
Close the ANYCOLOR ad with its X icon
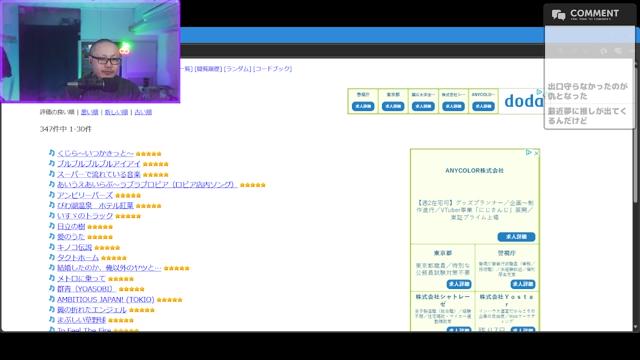(536, 153)
